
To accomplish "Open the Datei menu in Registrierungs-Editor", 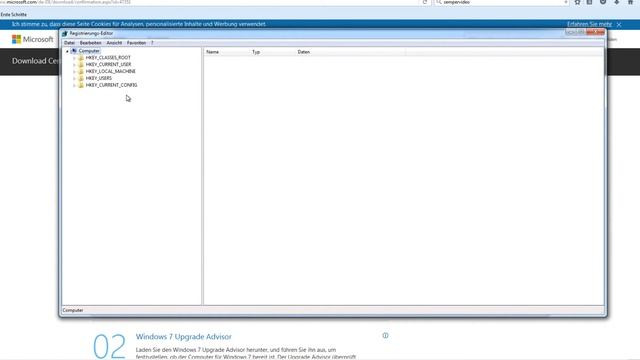I will 69,43.
